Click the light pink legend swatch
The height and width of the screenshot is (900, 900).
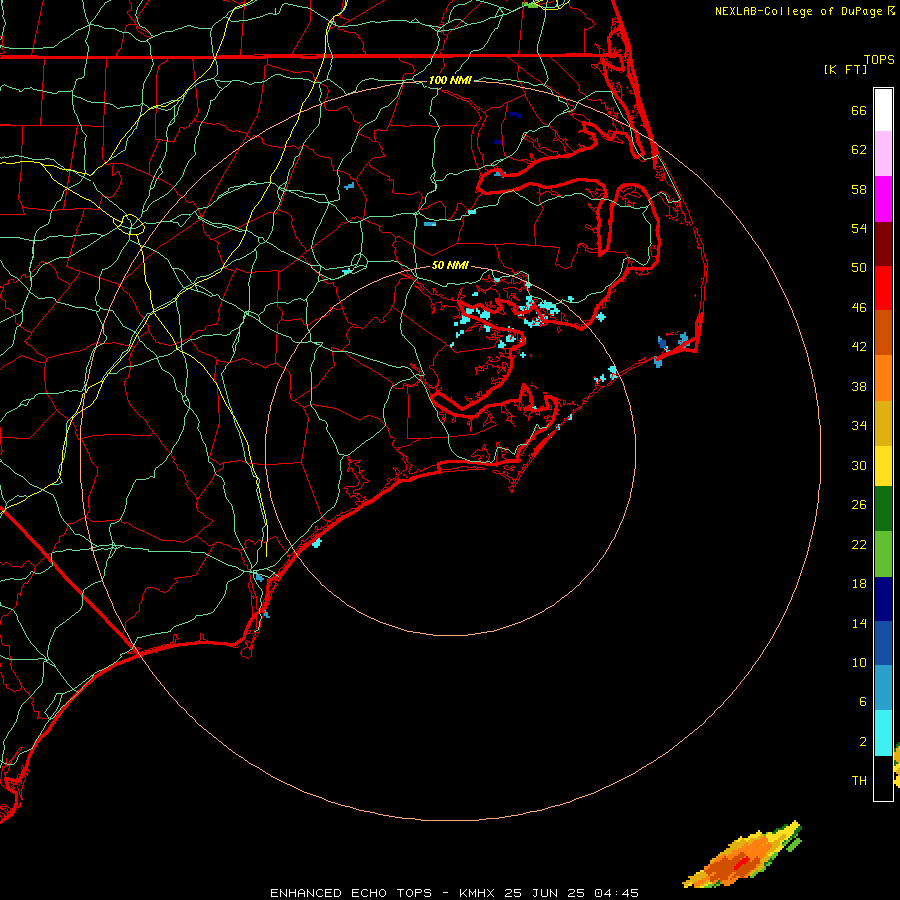tap(883, 154)
